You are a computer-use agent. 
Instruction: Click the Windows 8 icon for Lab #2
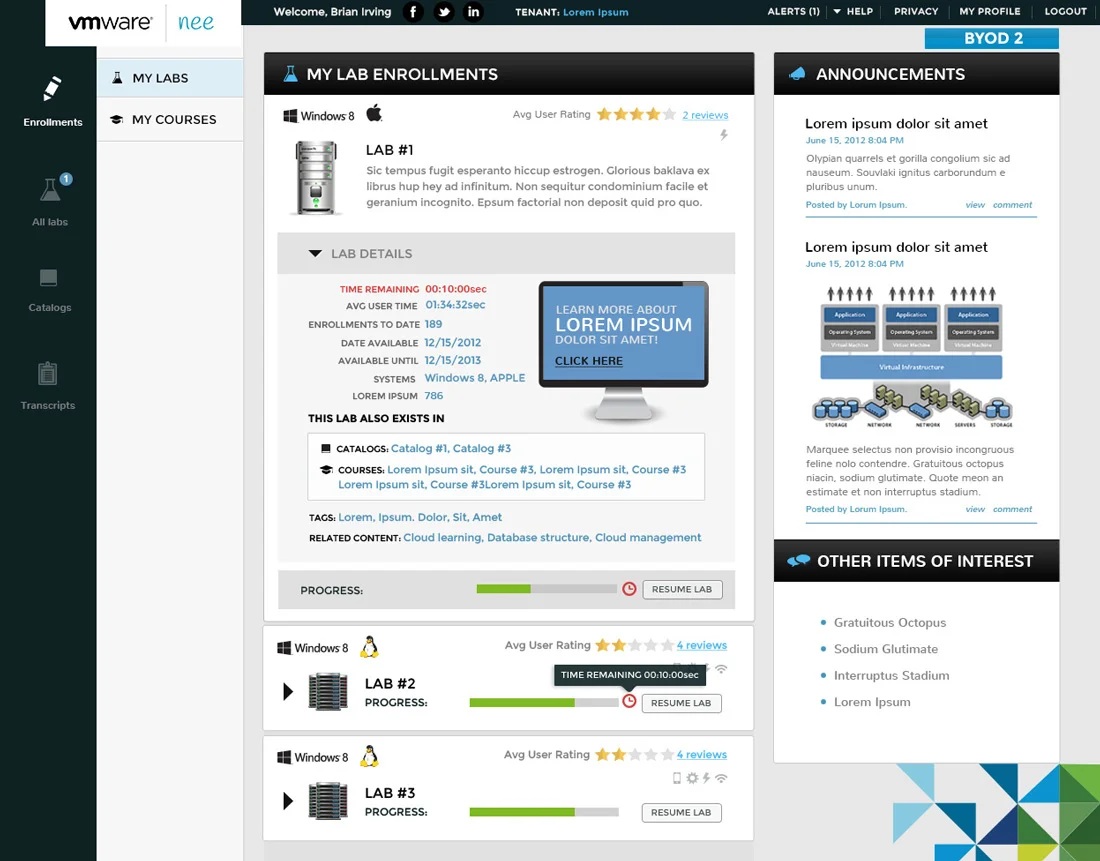313,648
